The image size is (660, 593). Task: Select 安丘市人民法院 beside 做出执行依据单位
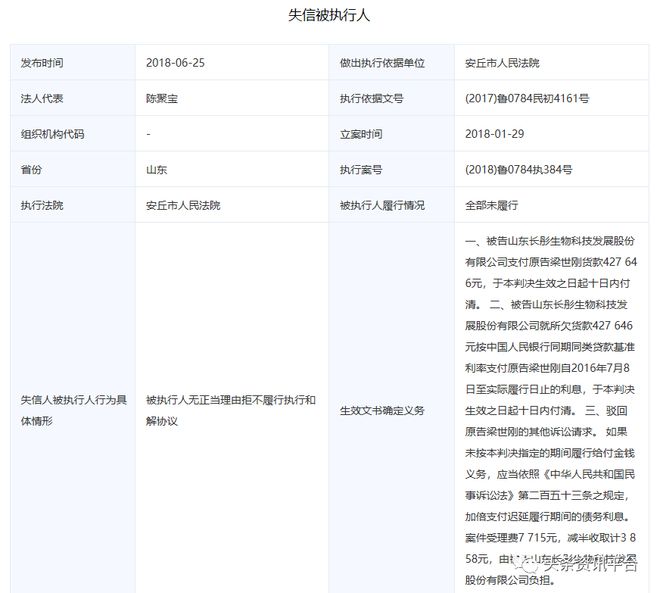tap(502, 63)
